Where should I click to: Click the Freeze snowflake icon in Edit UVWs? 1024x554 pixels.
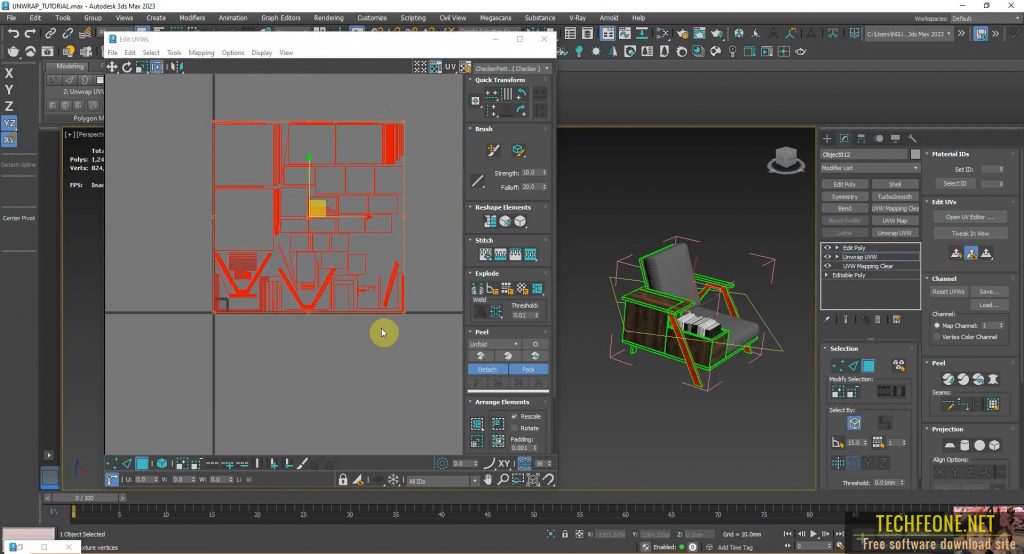pos(393,480)
